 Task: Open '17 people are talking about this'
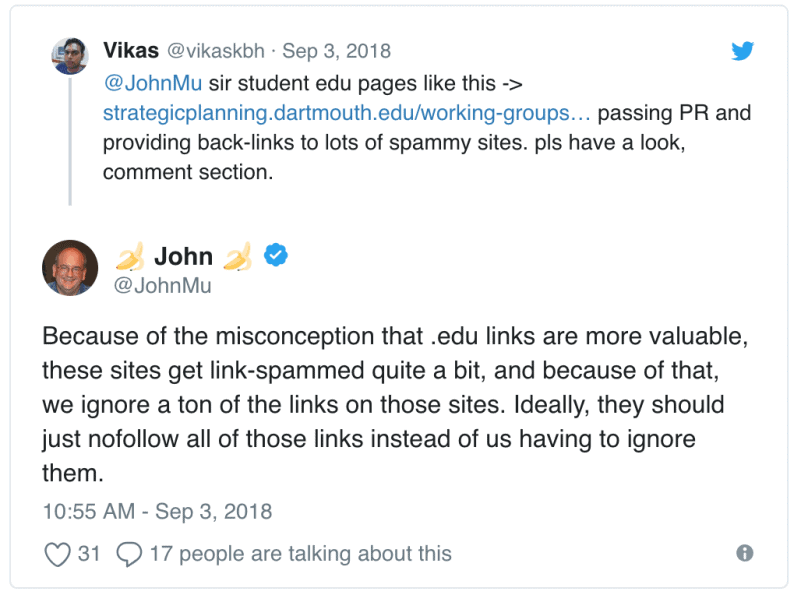point(300,553)
